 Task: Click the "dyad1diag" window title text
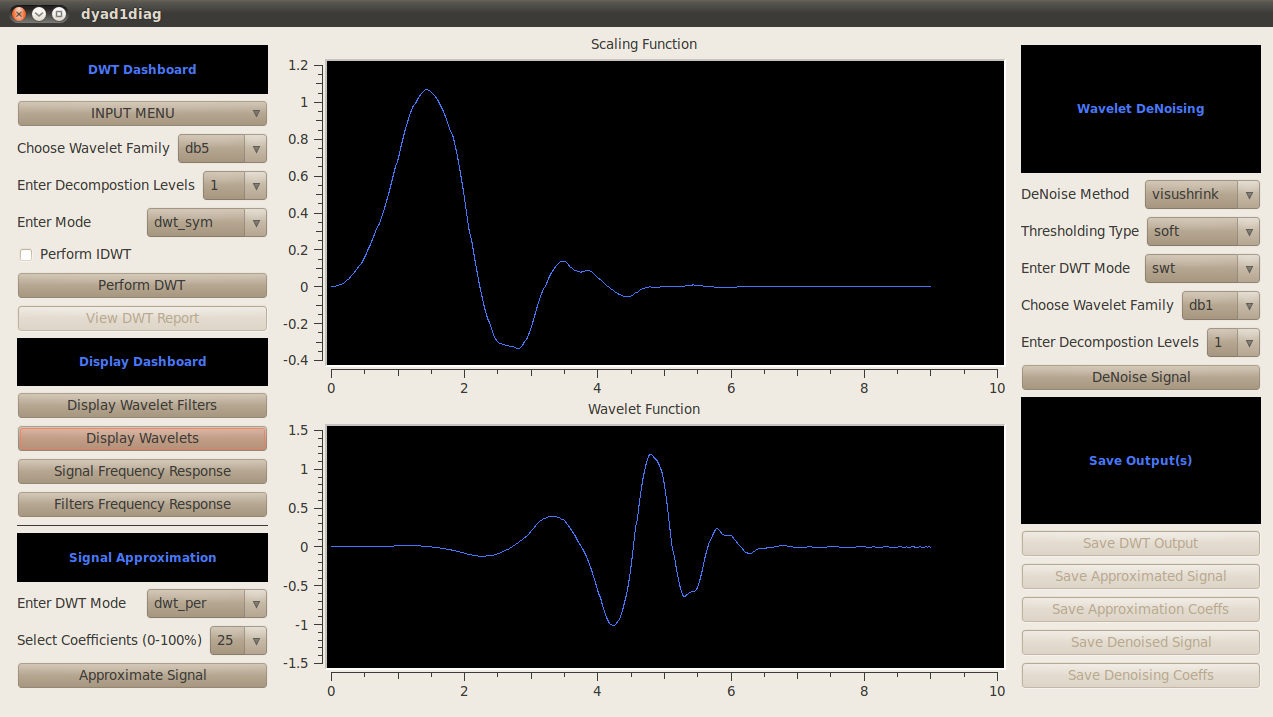pyautogui.click(x=121, y=14)
